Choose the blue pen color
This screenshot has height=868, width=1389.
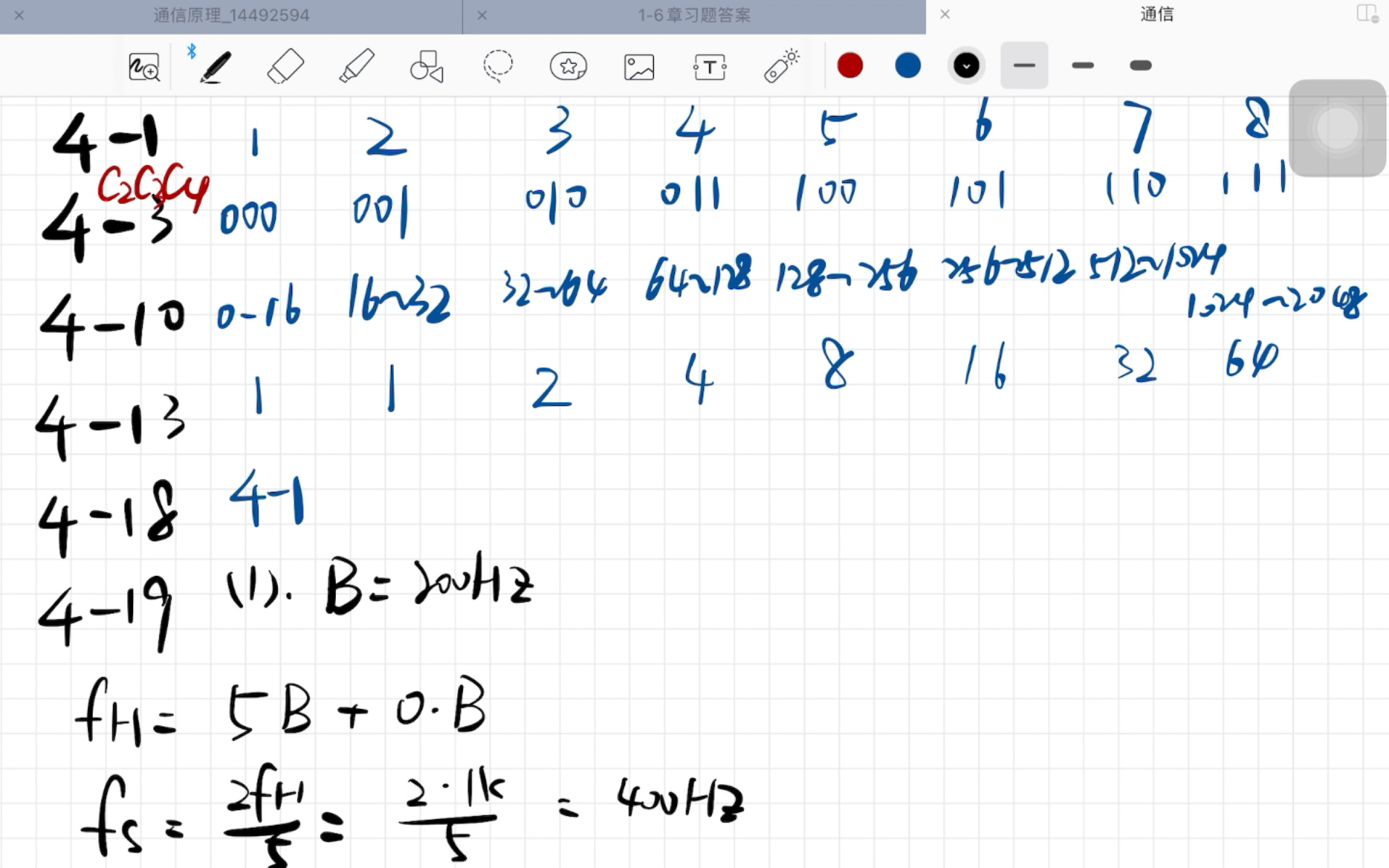[908, 65]
